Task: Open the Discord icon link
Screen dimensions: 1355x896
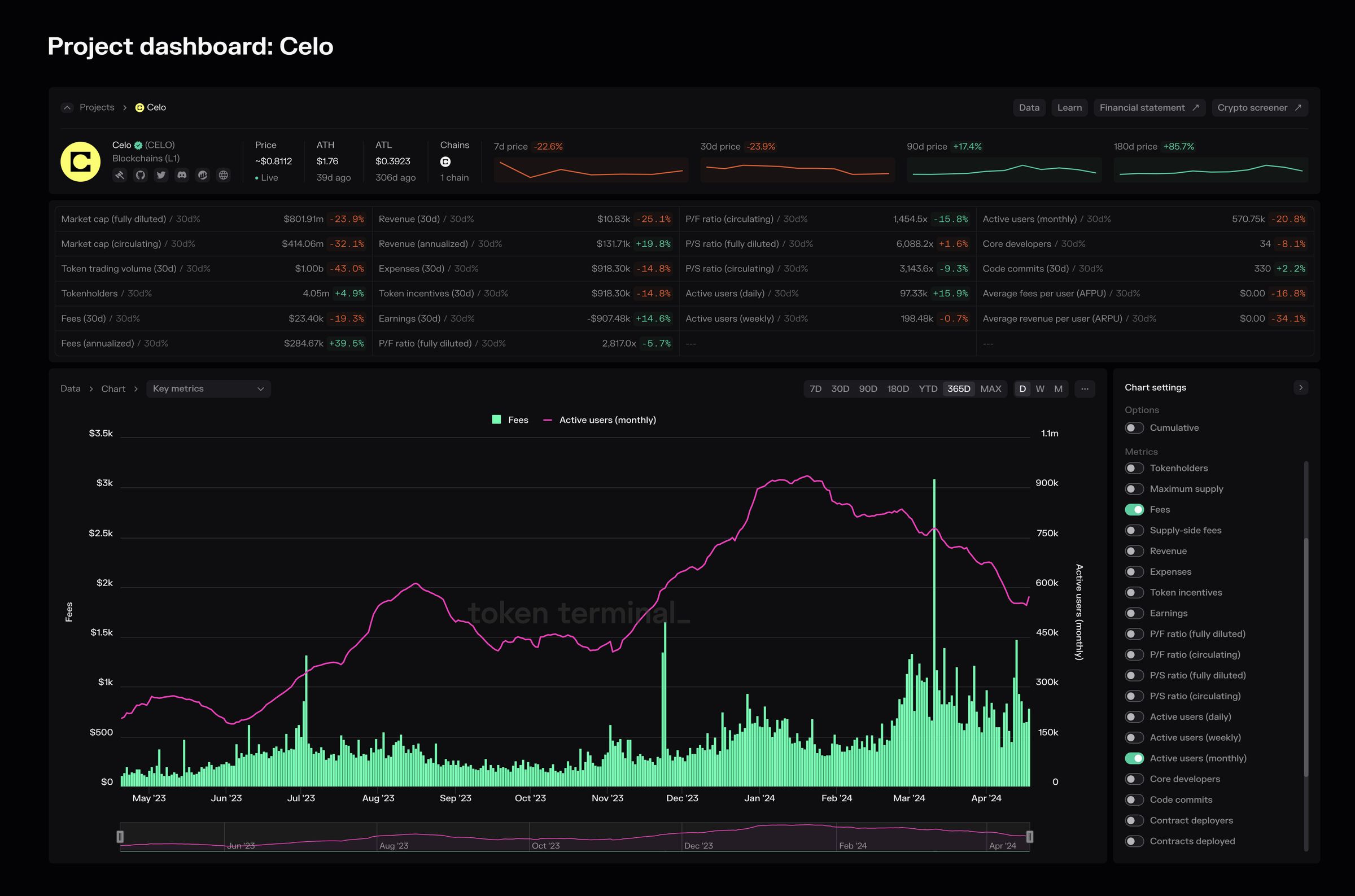Action: pos(182,175)
